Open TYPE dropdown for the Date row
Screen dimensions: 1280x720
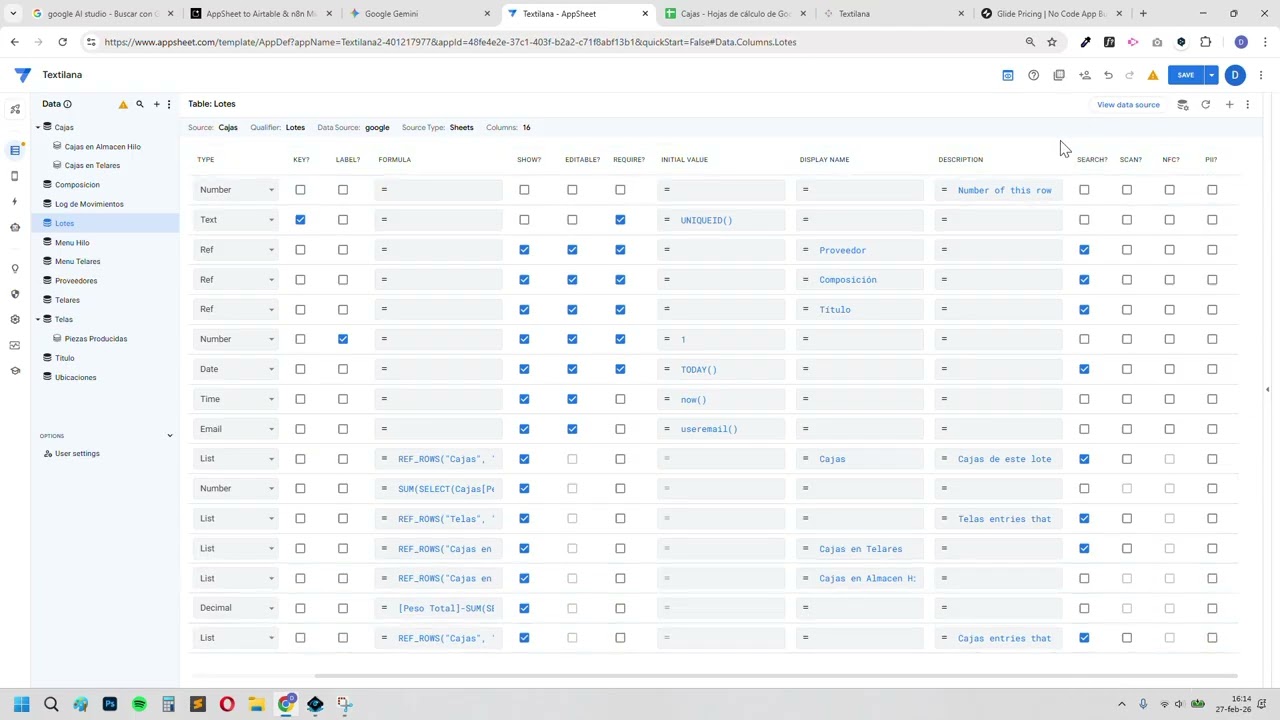236,369
